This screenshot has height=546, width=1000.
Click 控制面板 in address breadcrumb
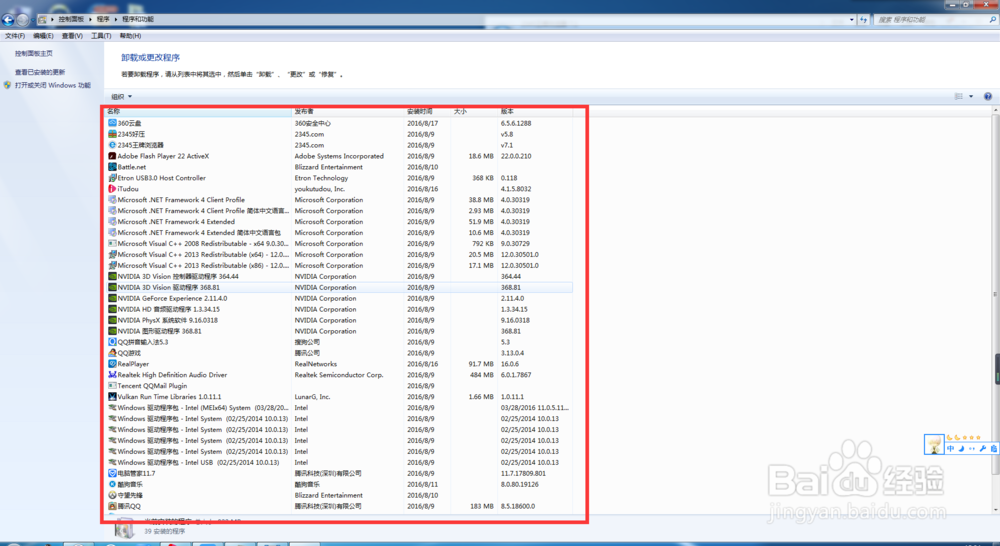[71, 19]
